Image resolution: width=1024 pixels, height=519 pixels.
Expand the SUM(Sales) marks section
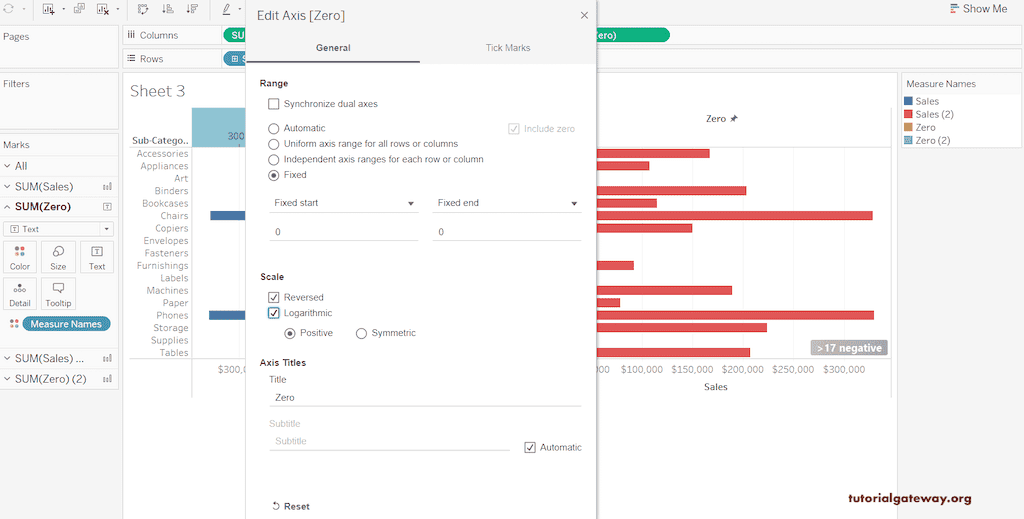pos(57,186)
